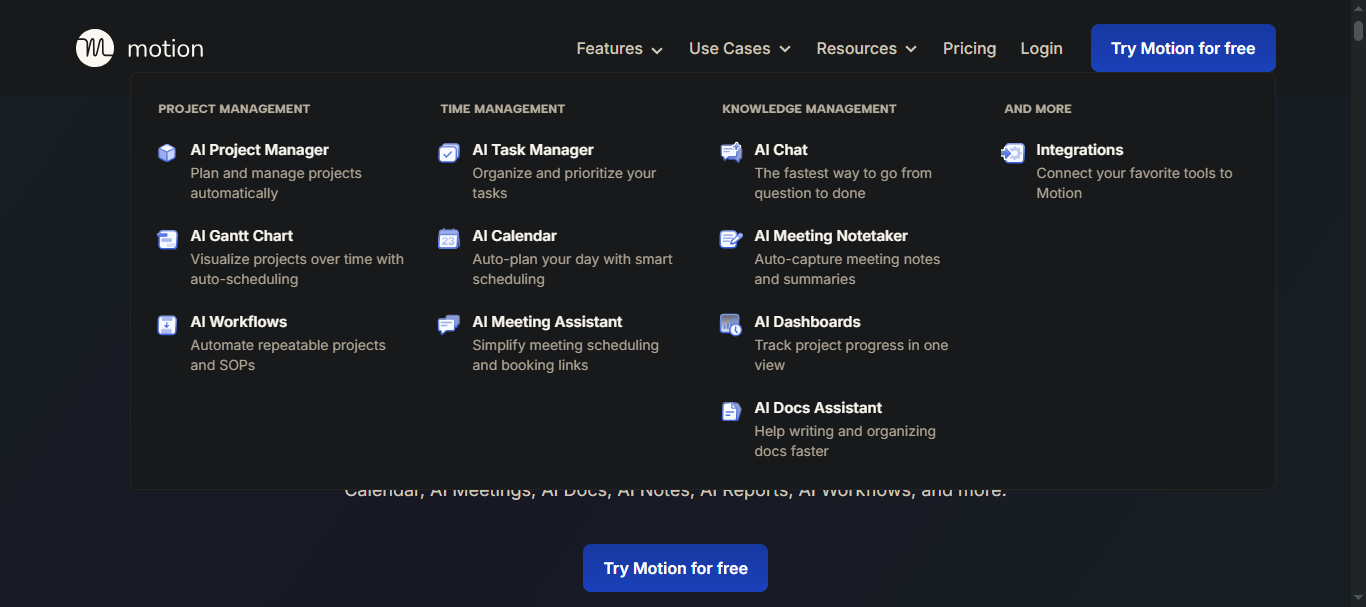Image resolution: width=1366 pixels, height=607 pixels.
Task: Click the AI Meeting Notetaker icon
Action: tap(731, 239)
